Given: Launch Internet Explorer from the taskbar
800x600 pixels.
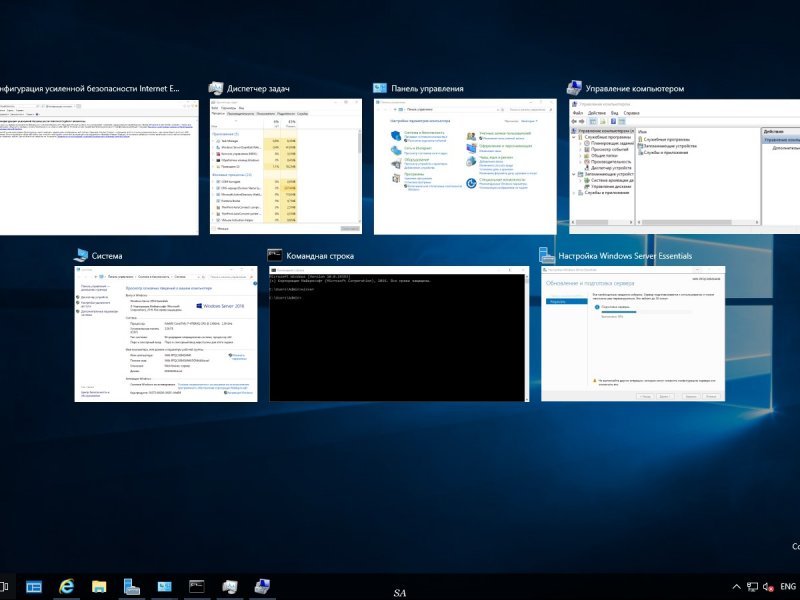Looking at the screenshot, I should pos(66,587).
